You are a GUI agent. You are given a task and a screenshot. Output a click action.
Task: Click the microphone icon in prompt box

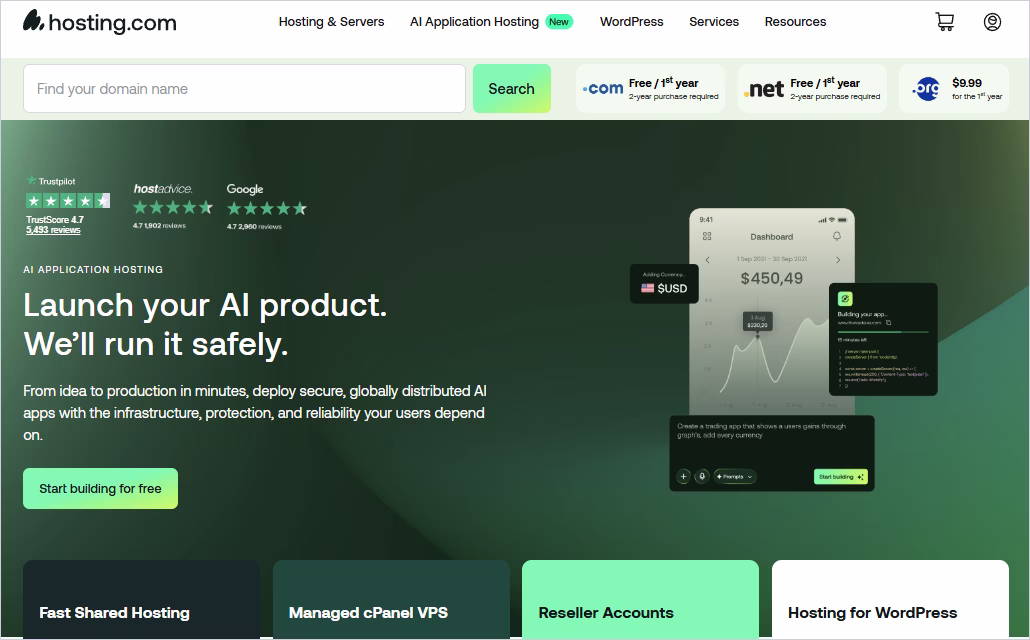702,476
